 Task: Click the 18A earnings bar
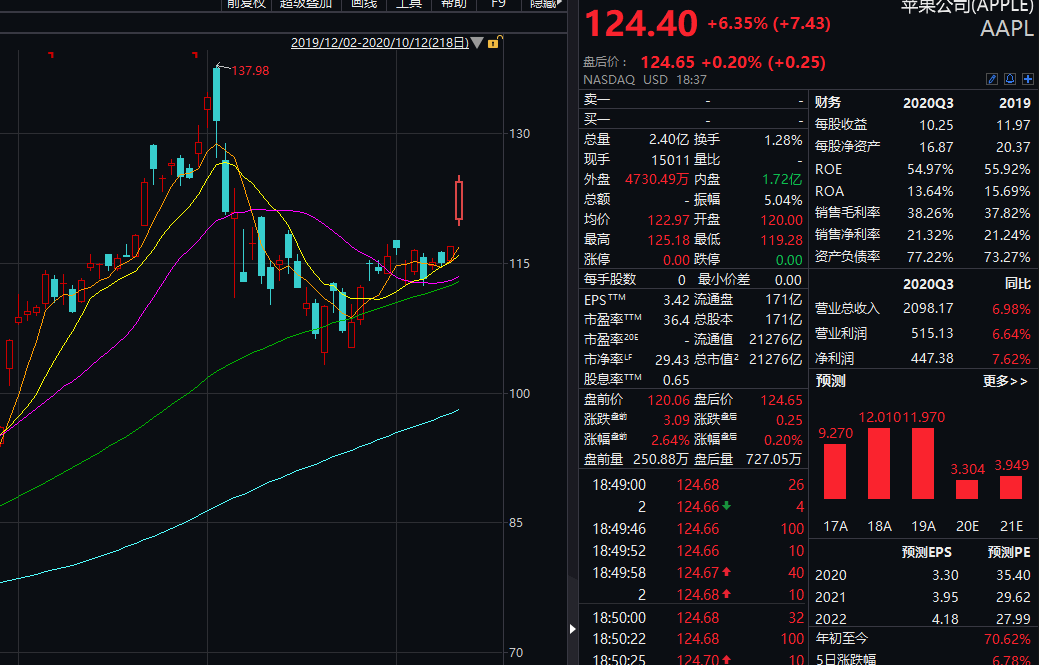[x=879, y=463]
